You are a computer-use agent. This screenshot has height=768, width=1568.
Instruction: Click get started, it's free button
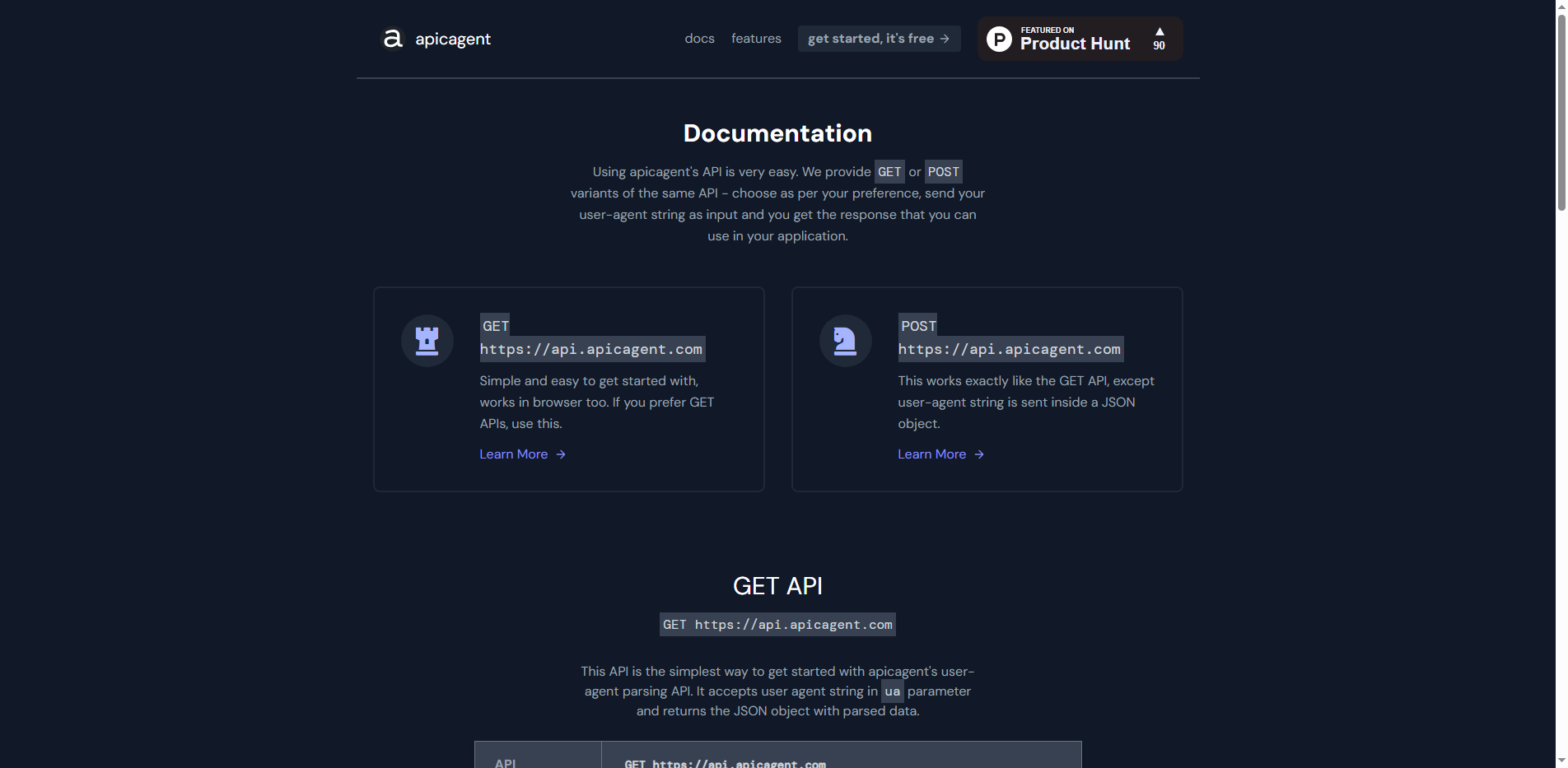point(879,39)
